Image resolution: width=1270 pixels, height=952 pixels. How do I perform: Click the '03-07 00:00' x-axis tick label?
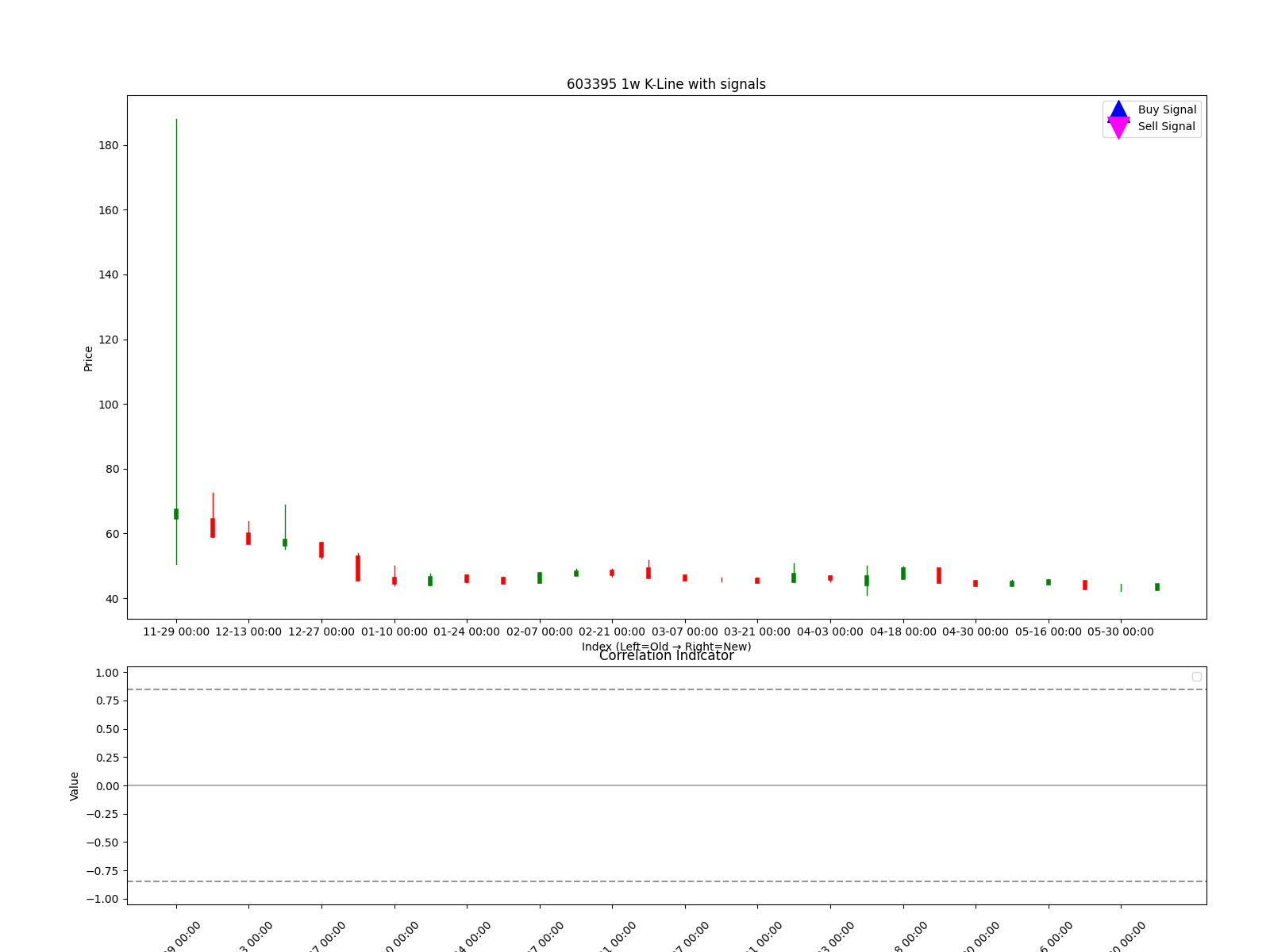685,631
